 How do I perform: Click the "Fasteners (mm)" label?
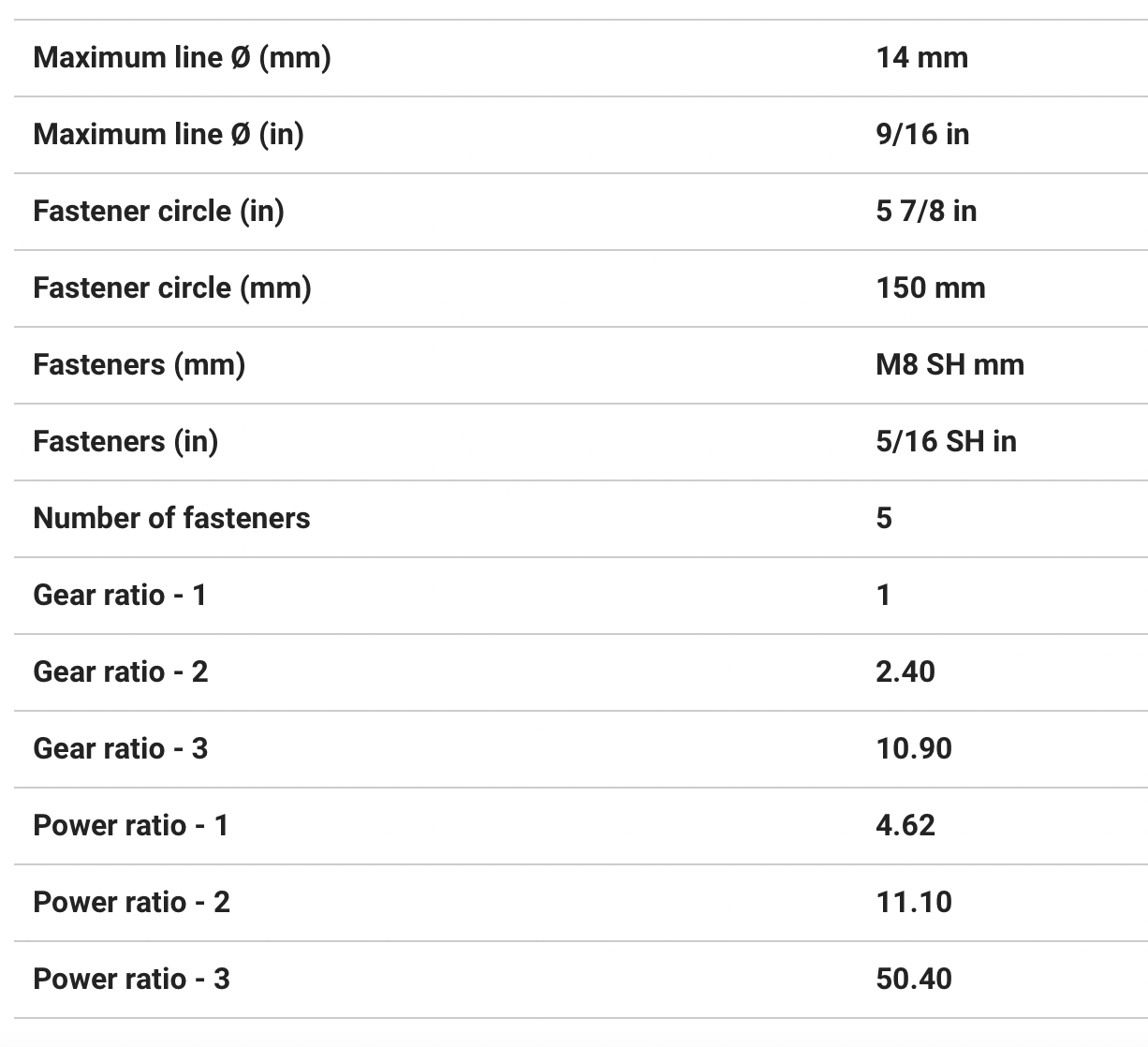point(139,365)
